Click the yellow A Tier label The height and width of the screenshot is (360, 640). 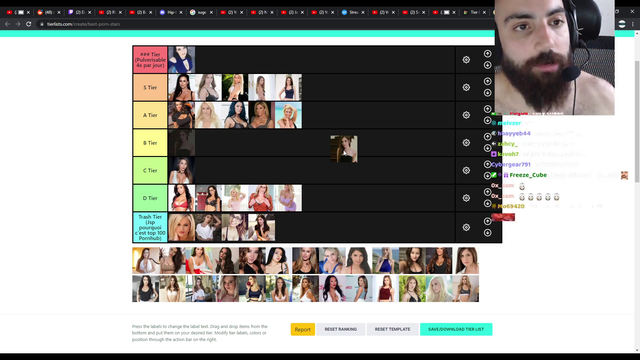(x=150, y=115)
